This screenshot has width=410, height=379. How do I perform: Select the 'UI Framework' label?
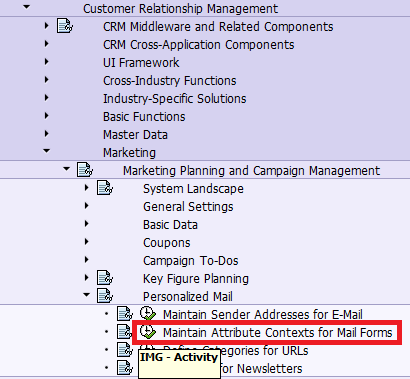141,63
